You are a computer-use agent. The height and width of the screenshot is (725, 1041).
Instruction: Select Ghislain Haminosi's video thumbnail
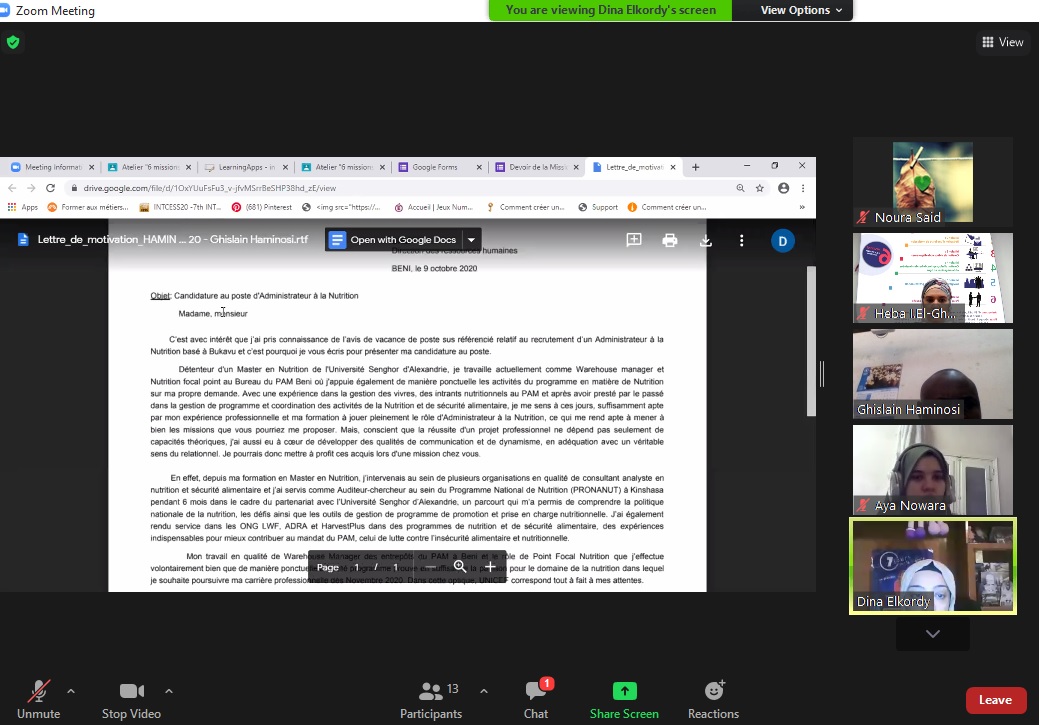932,375
